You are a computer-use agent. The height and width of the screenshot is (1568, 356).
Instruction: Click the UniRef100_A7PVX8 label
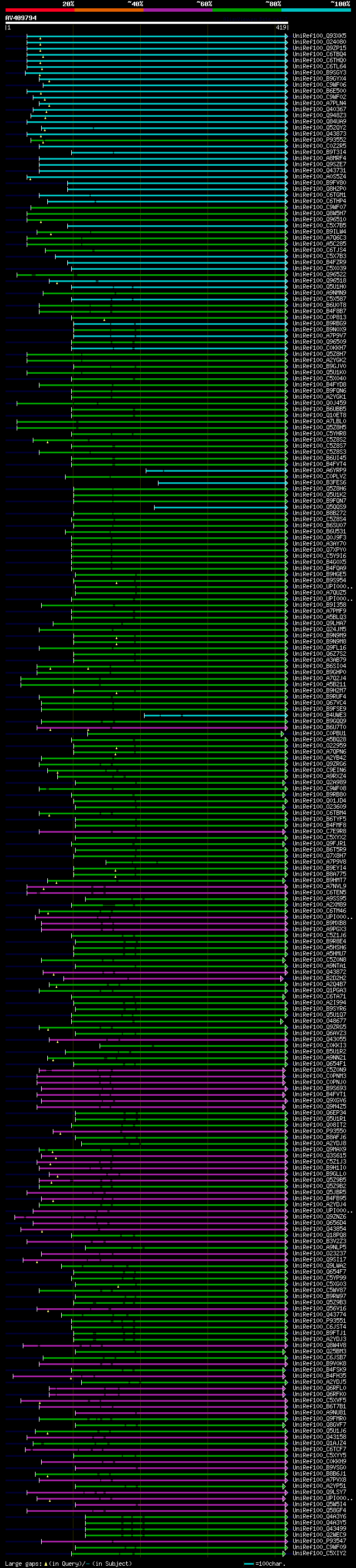pyautogui.click(x=319, y=1480)
